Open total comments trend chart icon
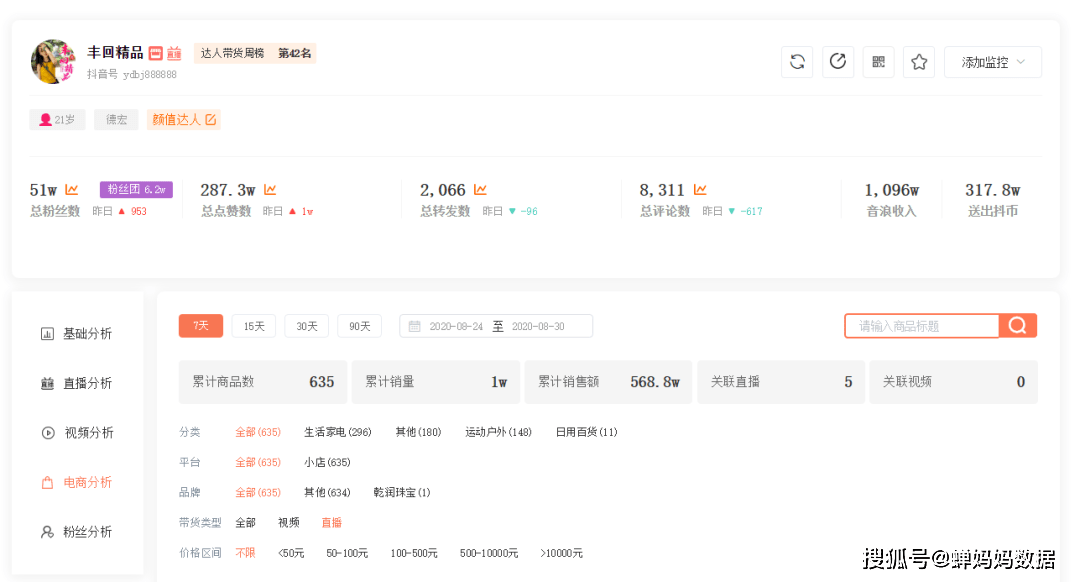This screenshot has height=582, width=1080. tap(700, 189)
